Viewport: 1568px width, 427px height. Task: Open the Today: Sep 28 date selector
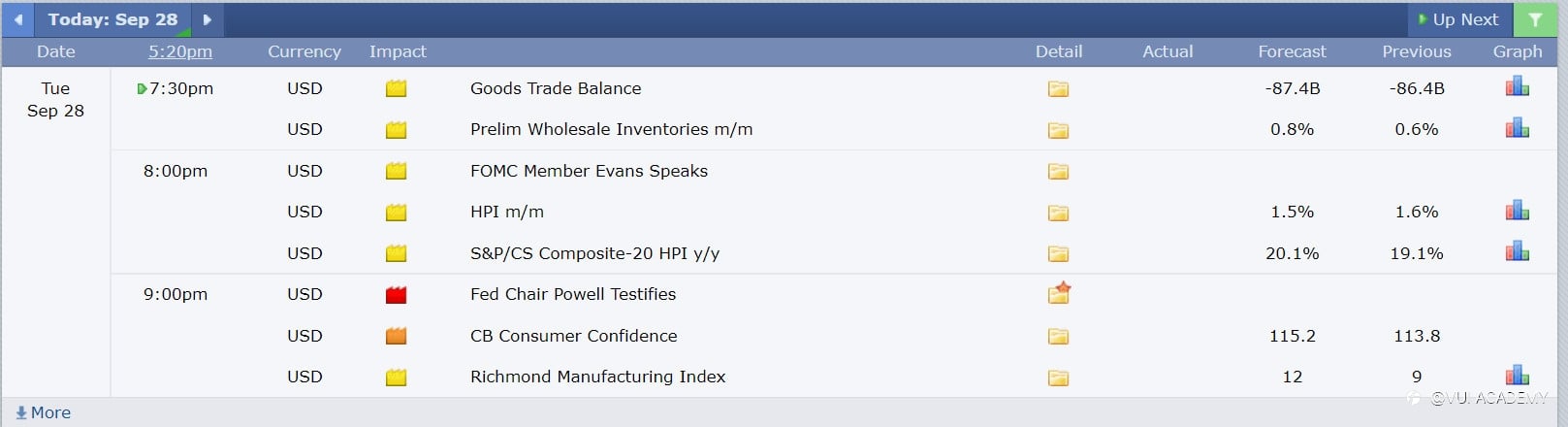click(x=112, y=19)
